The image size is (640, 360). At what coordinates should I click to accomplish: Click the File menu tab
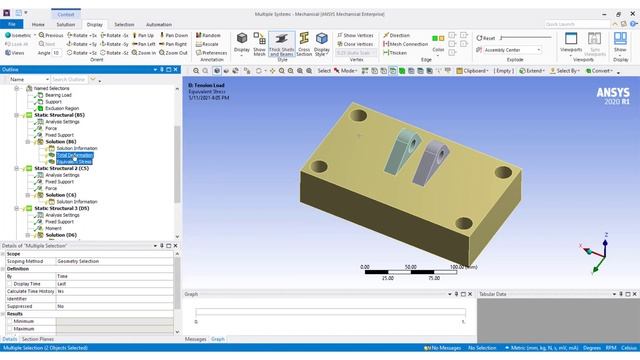point(11,24)
